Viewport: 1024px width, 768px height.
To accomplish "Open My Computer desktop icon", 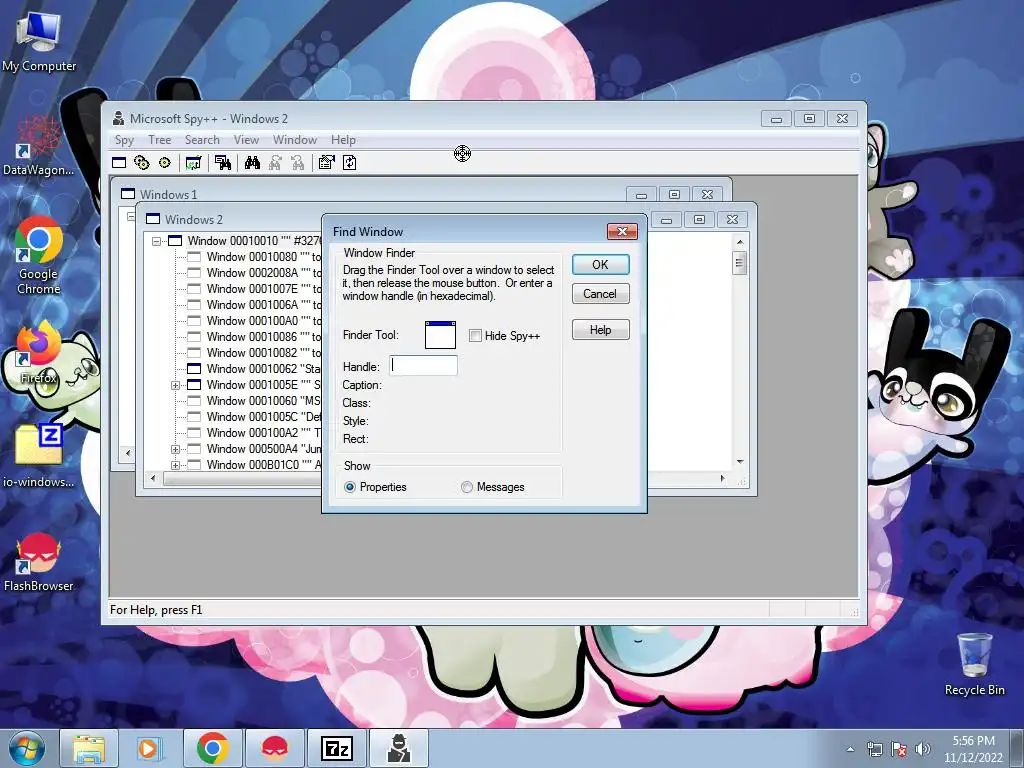I will coord(39,40).
